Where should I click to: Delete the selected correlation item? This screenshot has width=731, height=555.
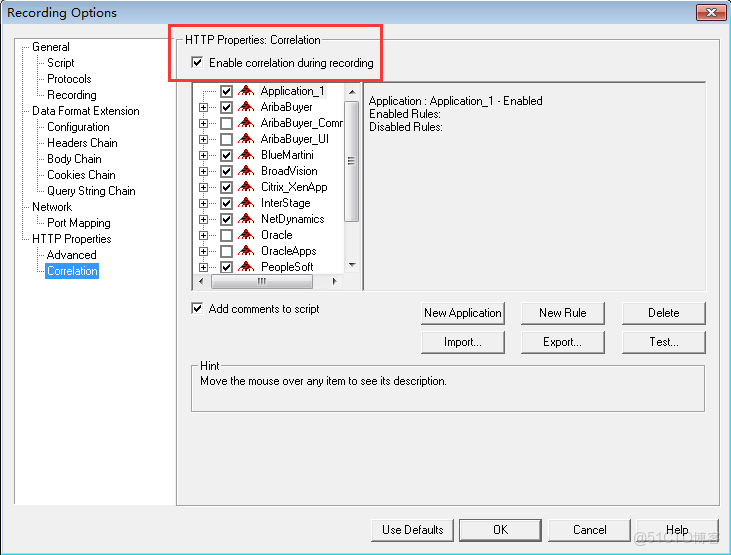click(x=663, y=313)
